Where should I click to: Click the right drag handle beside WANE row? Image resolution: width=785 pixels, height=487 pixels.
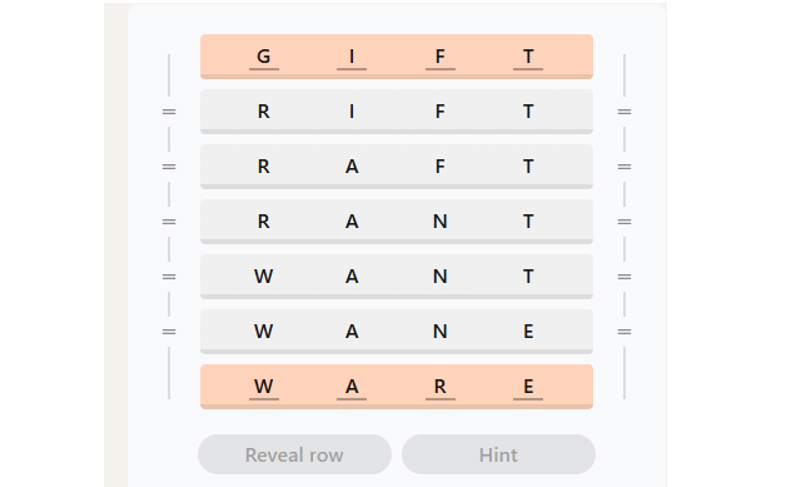coord(624,332)
